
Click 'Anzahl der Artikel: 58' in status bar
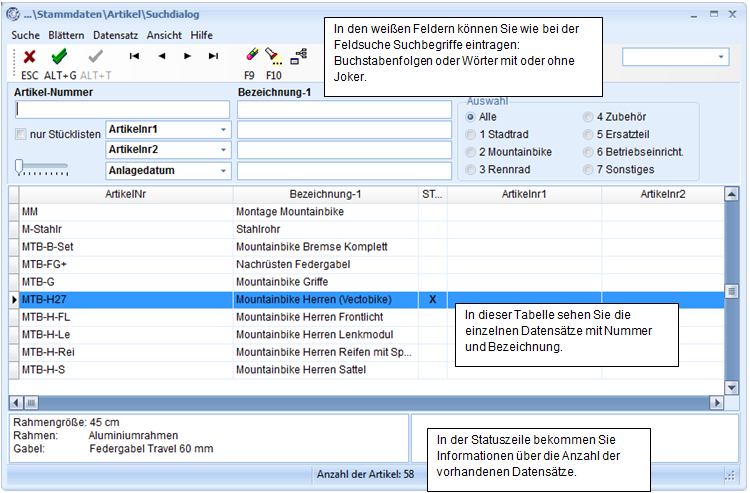point(365,474)
